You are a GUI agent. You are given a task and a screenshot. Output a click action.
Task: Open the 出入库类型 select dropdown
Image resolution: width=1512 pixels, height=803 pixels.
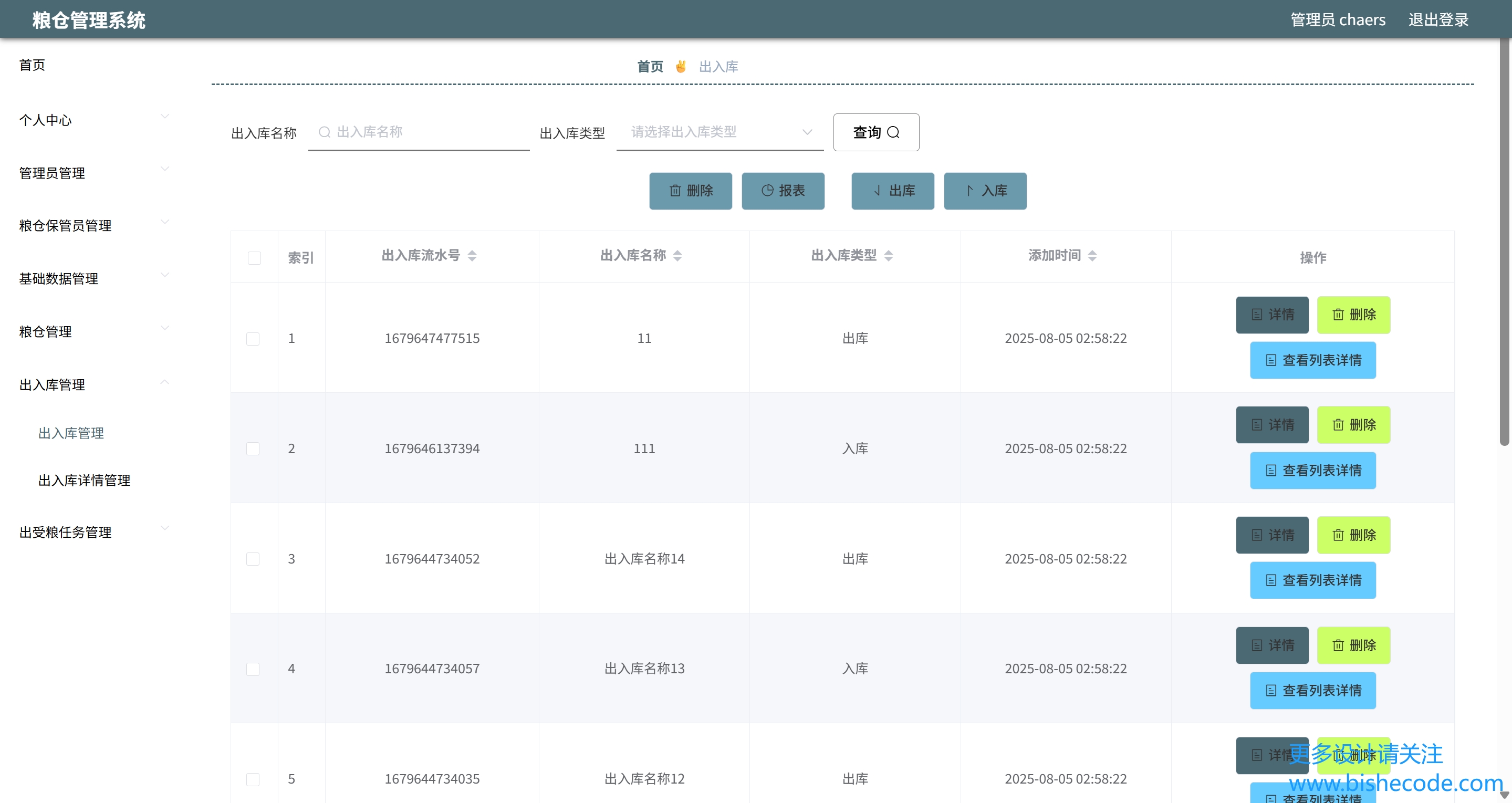[x=719, y=132]
